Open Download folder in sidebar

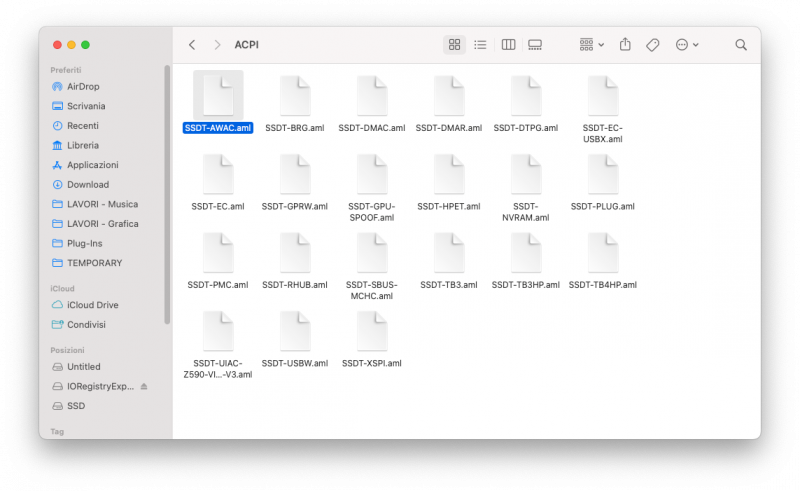click(x=81, y=185)
